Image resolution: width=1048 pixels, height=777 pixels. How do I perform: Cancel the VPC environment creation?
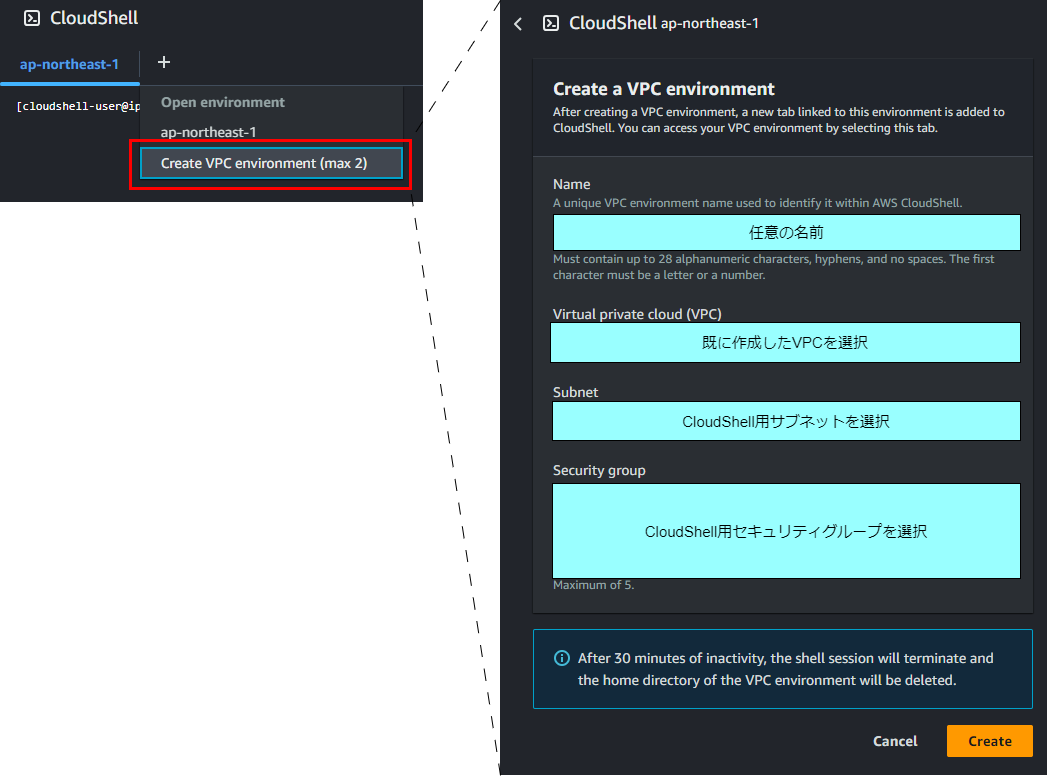tap(894, 741)
